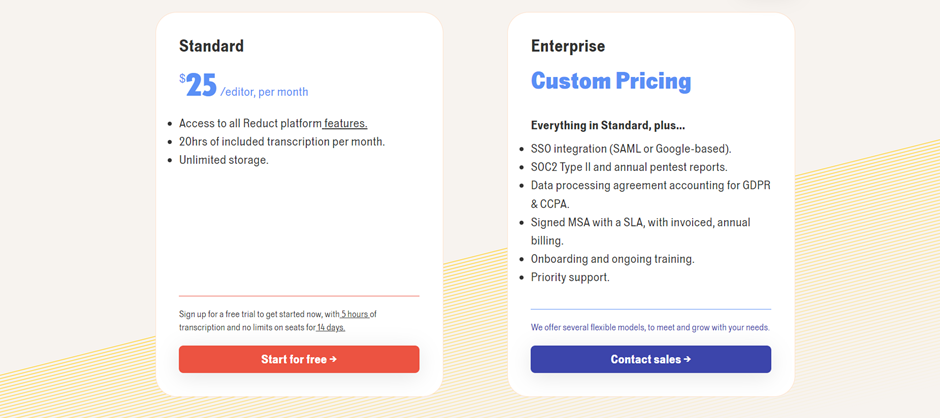Screen dimensions: 940x418
Task: Click the flexible models note above Contact sales
Action: pyautogui.click(x=650, y=327)
